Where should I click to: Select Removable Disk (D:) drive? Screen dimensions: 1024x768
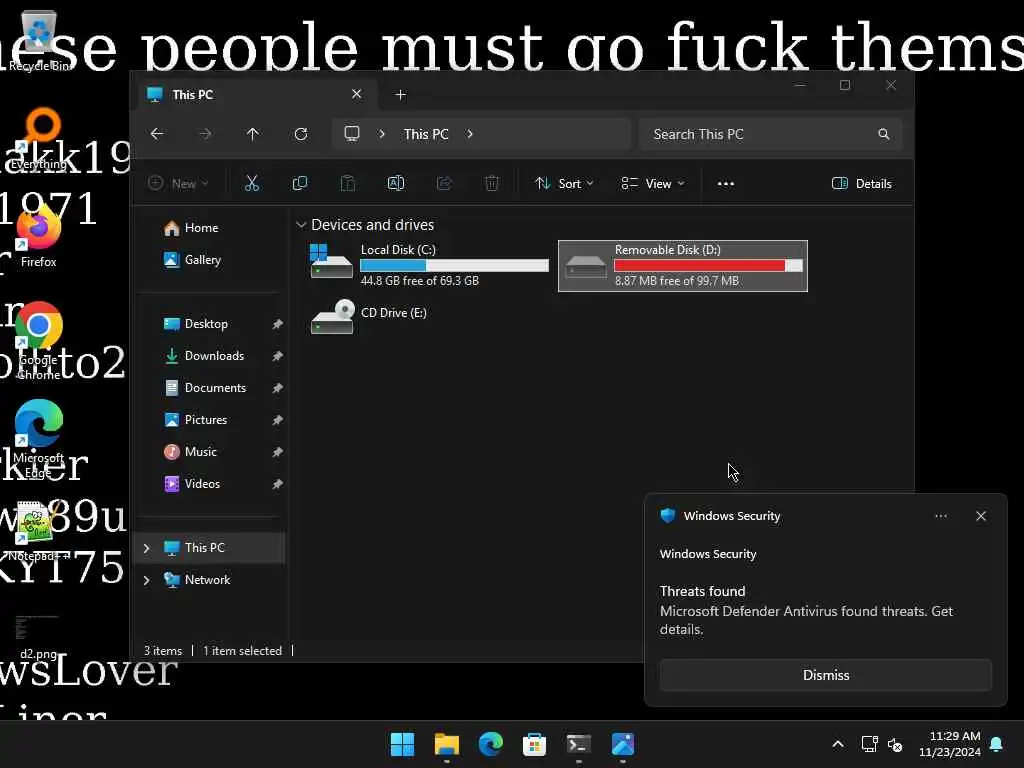pyautogui.click(x=683, y=266)
